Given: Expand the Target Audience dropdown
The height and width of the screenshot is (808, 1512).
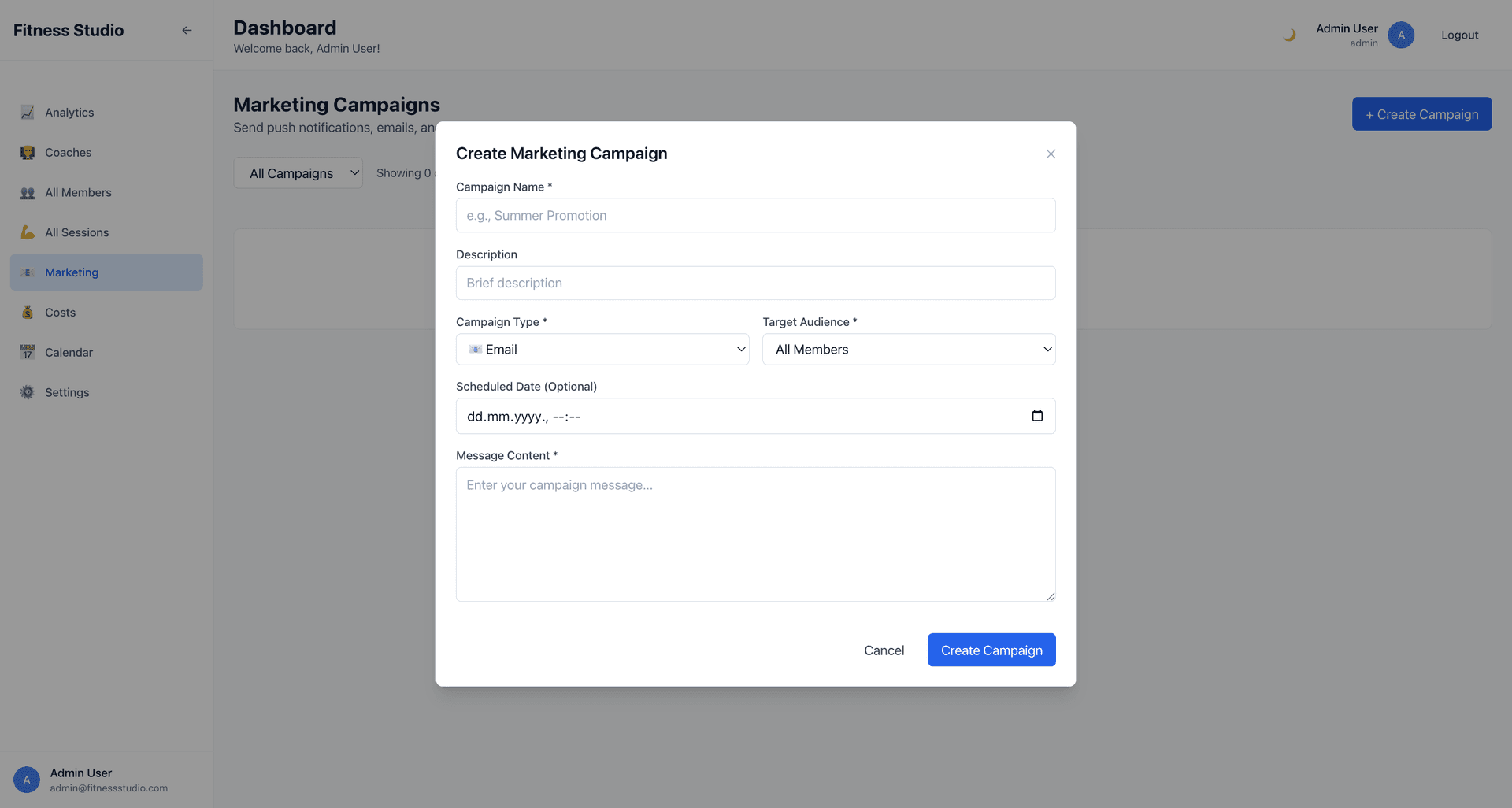Looking at the screenshot, I should tap(908, 349).
